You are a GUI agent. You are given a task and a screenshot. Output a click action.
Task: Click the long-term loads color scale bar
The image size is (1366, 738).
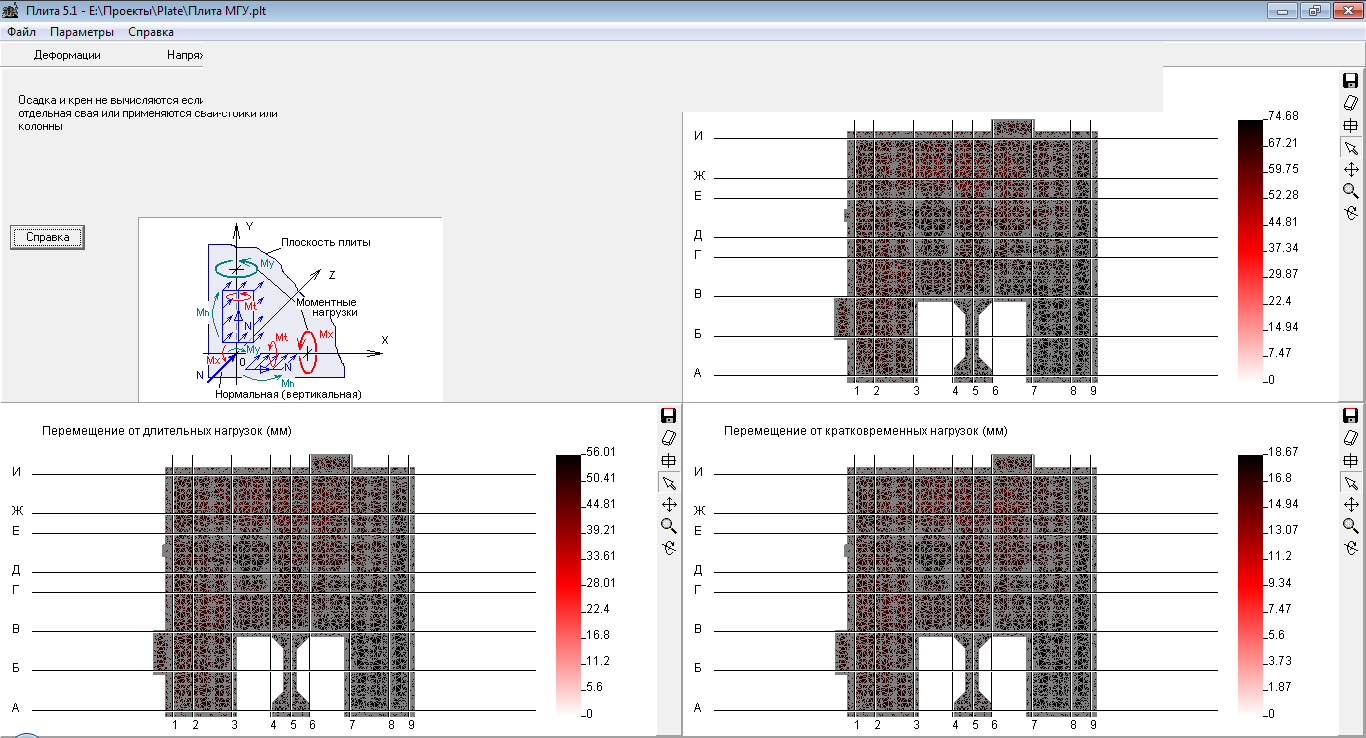(568, 585)
